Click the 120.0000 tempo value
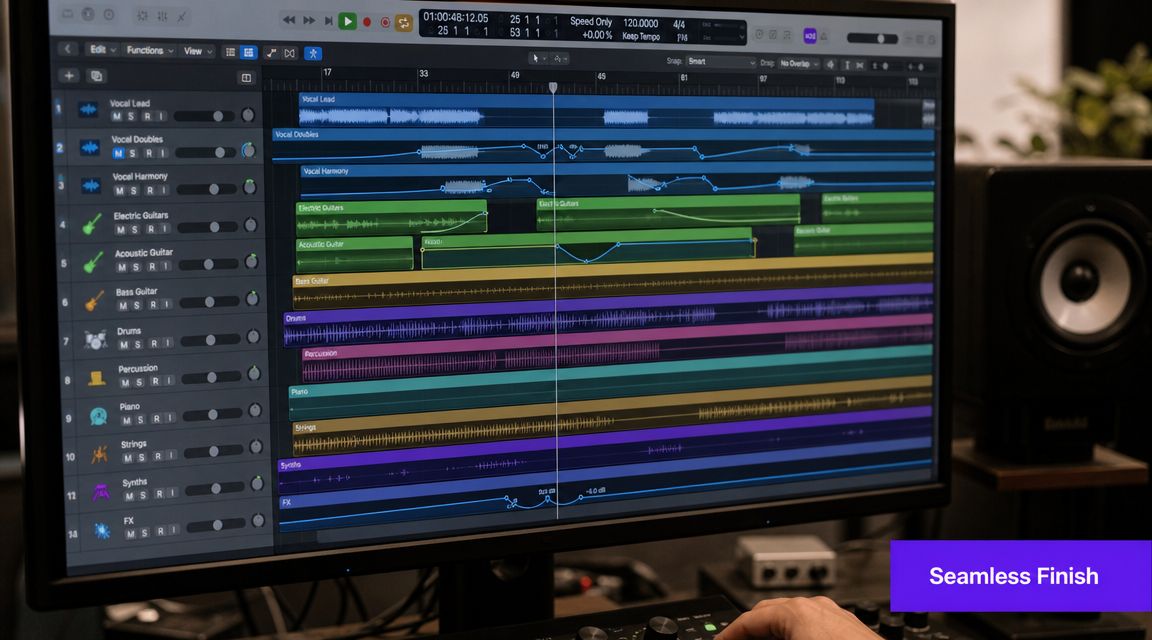Image resolution: width=1152 pixels, height=640 pixels. 641,23
